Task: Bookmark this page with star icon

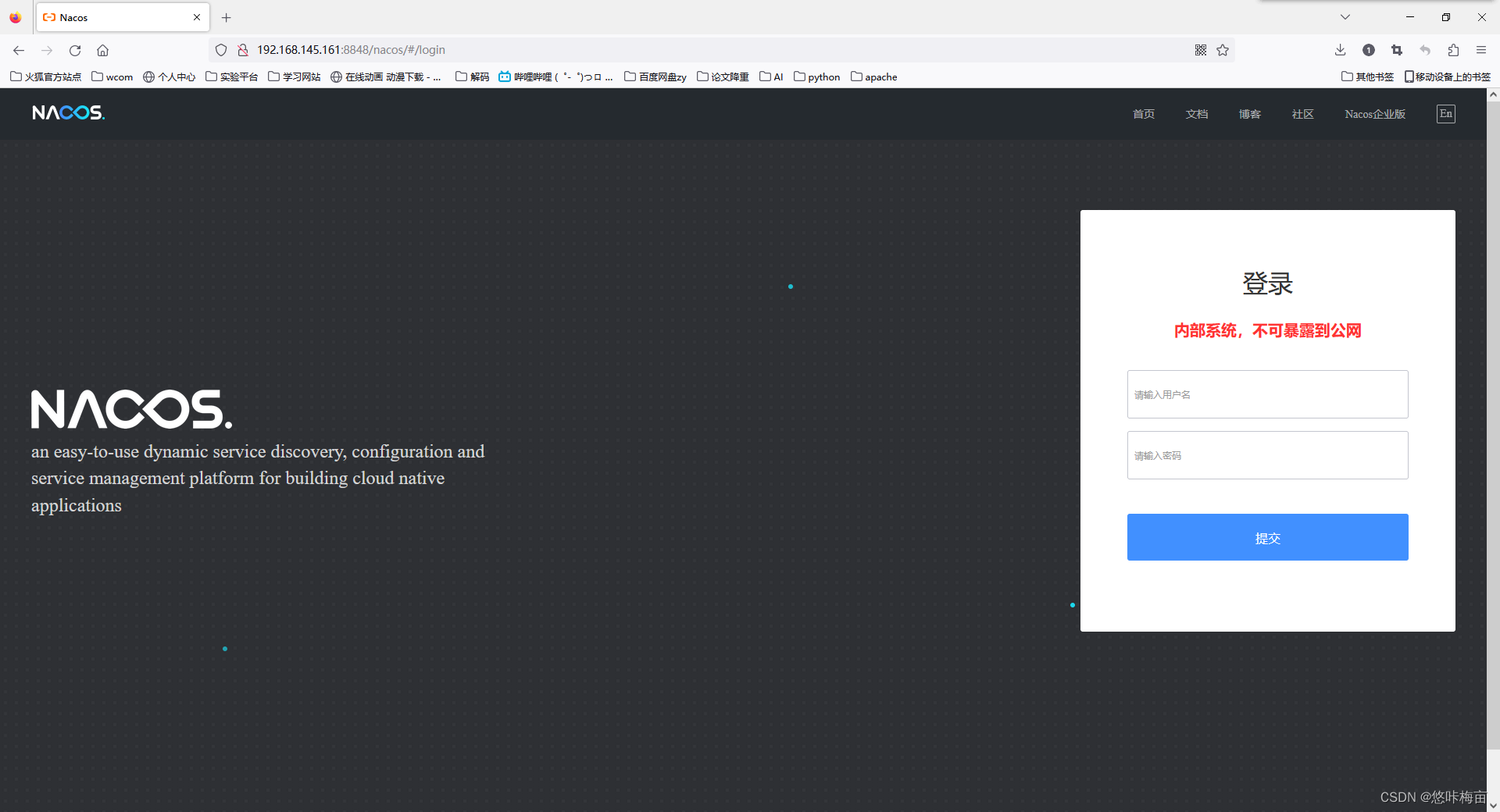Action: coord(1223,50)
